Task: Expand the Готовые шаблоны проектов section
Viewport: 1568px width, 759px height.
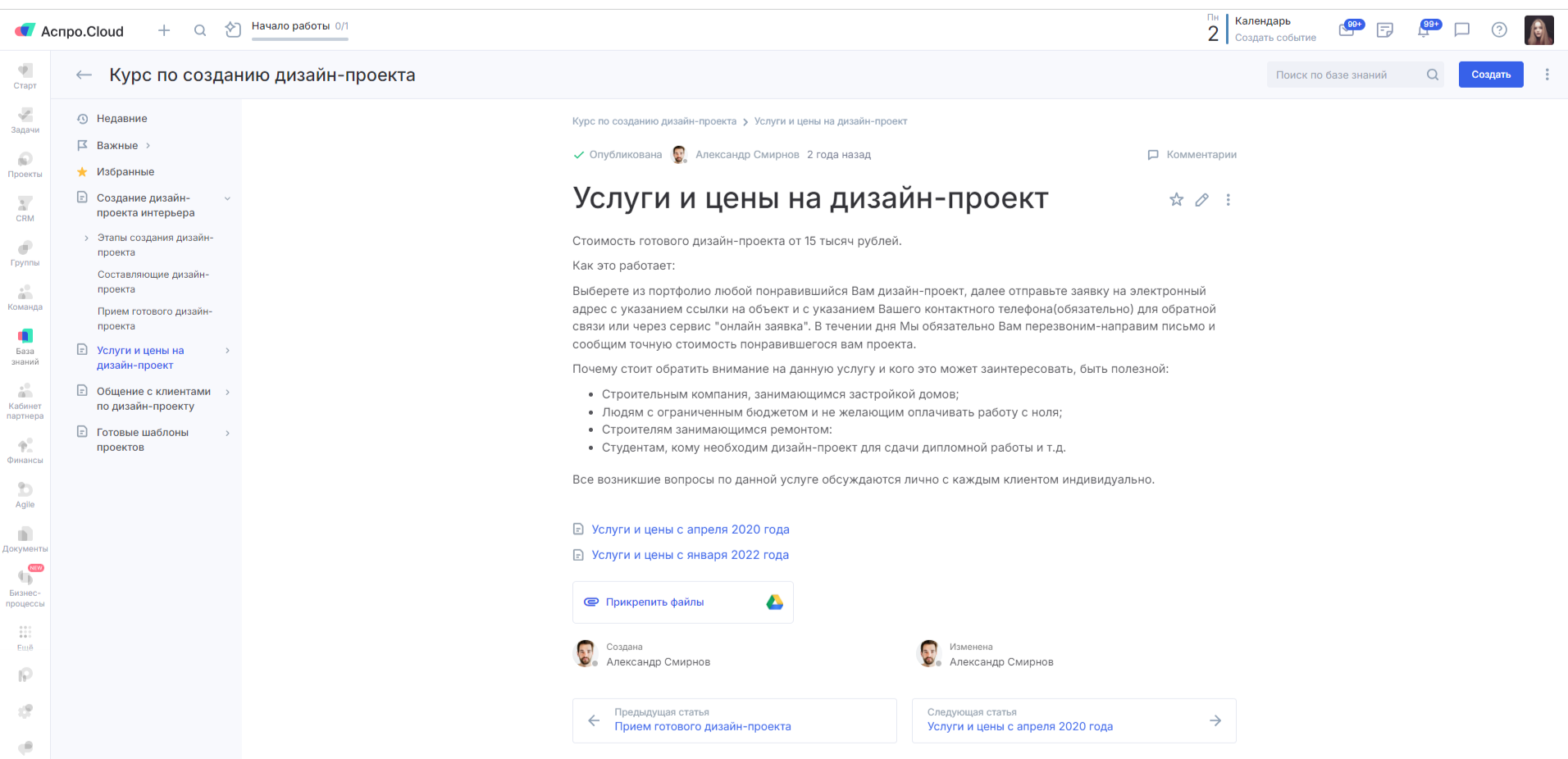Action: click(x=227, y=433)
